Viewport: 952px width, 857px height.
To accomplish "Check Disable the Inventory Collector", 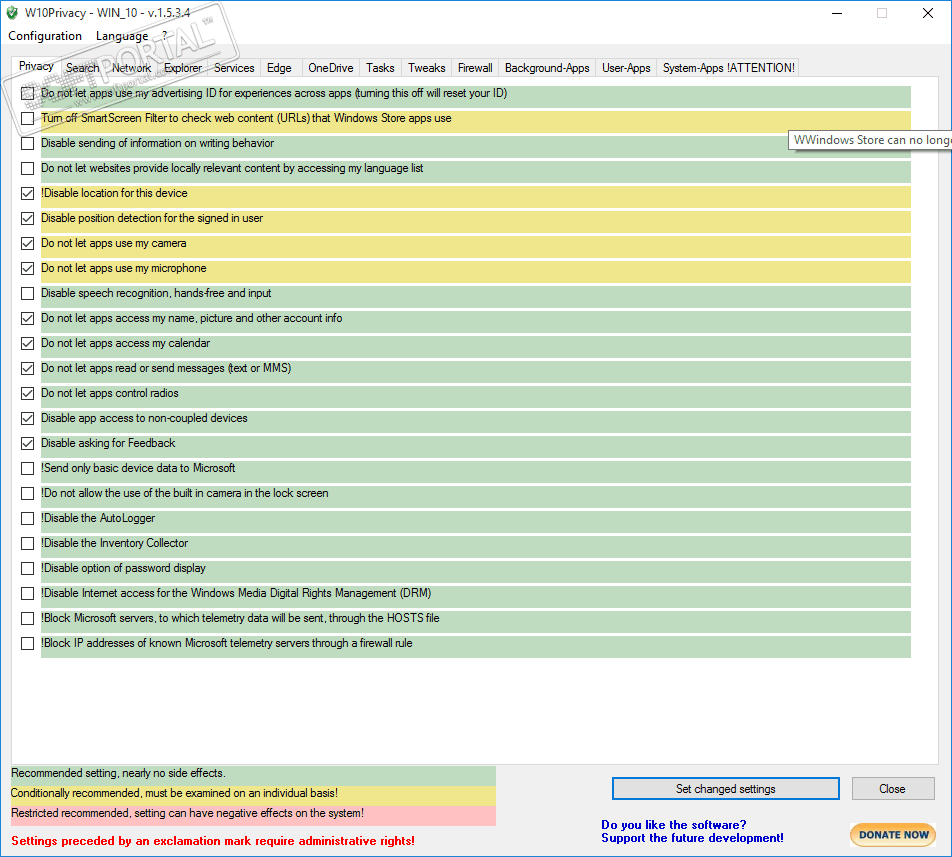I will [27, 543].
